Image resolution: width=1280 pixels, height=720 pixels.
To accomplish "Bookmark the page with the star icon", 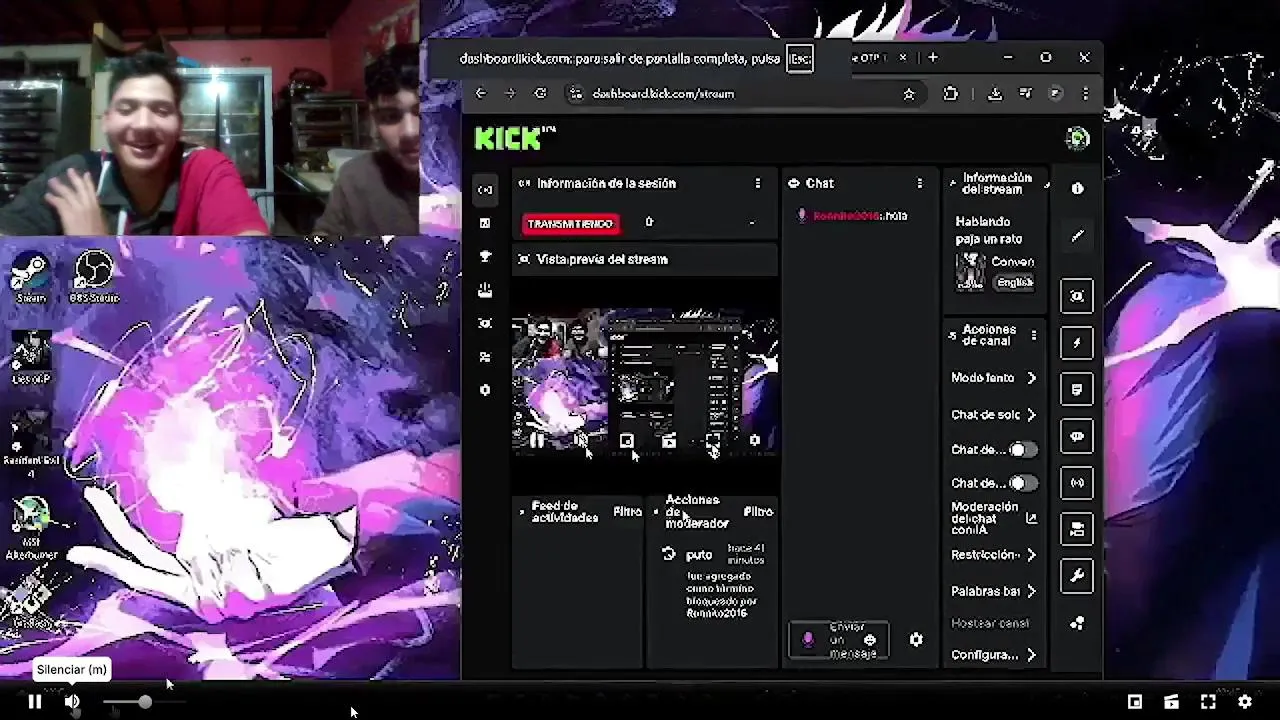I will (908, 94).
